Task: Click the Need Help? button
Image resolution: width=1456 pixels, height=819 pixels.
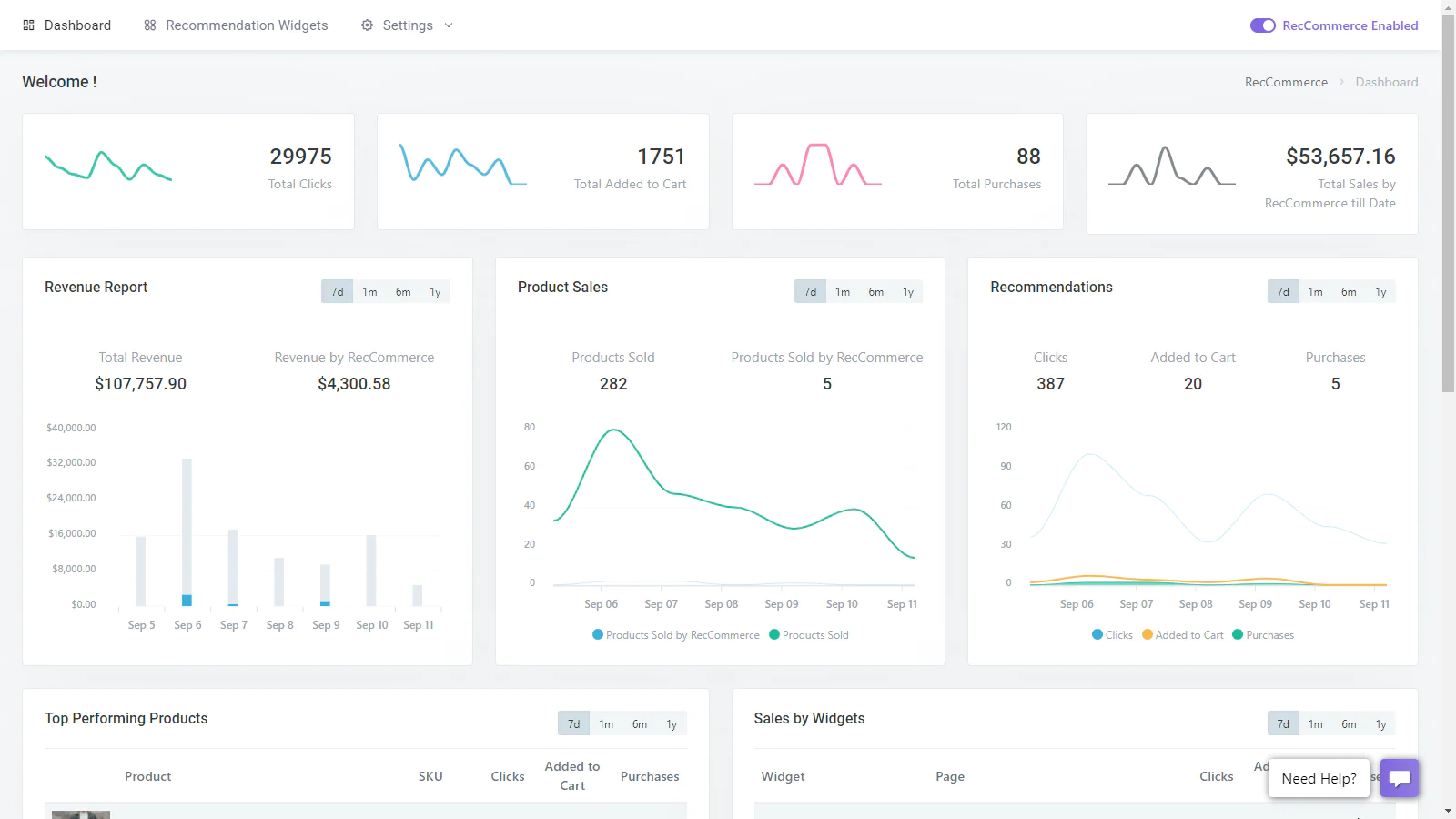Action: coord(1319,778)
